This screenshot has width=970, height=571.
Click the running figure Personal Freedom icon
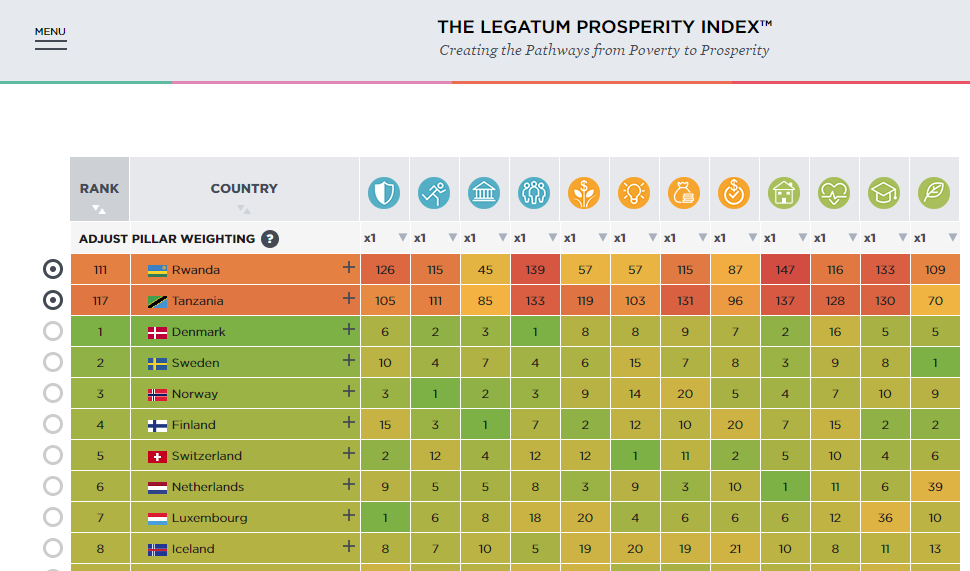[x=434, y=192]
